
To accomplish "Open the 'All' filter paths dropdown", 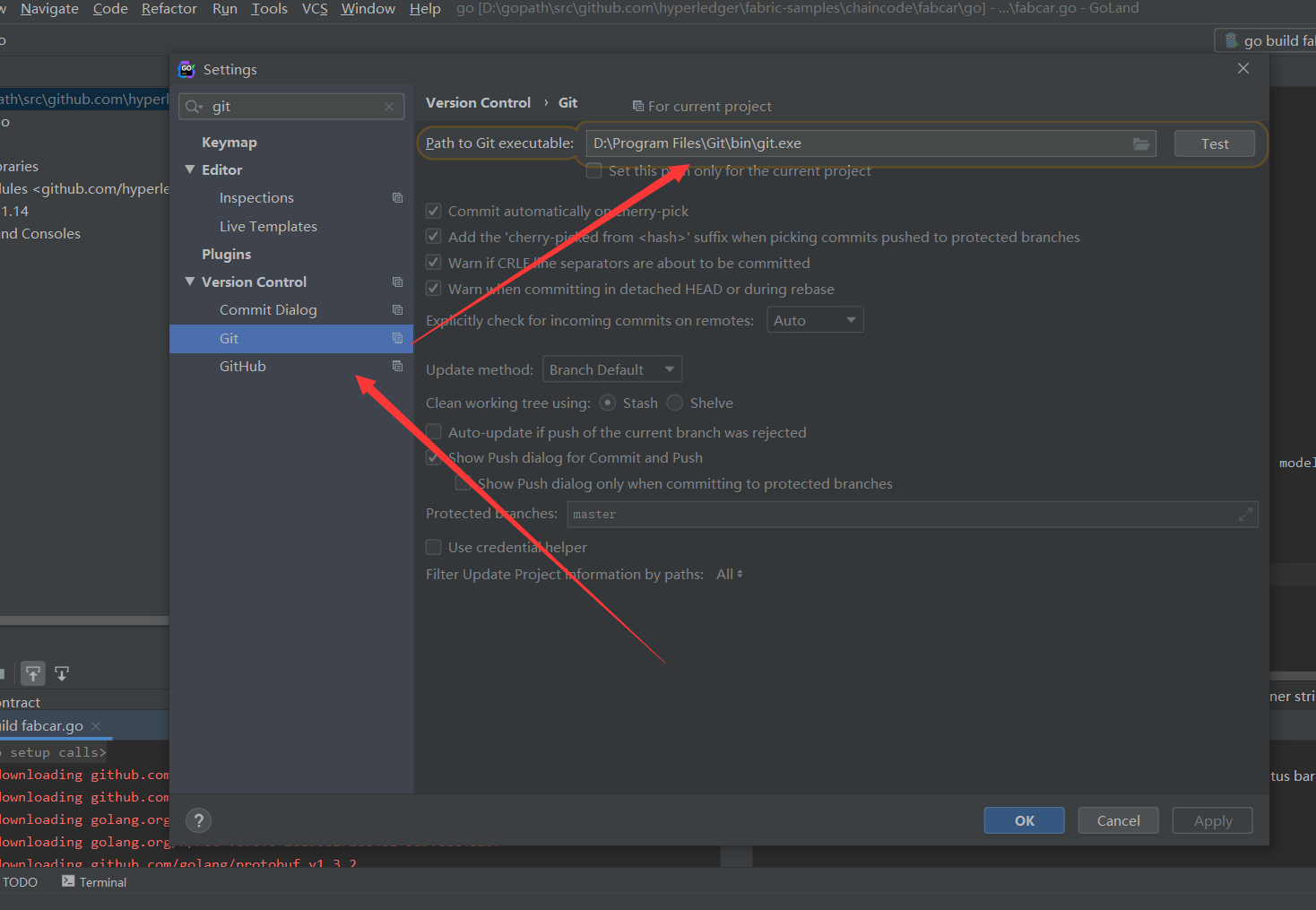I will 730,574.
